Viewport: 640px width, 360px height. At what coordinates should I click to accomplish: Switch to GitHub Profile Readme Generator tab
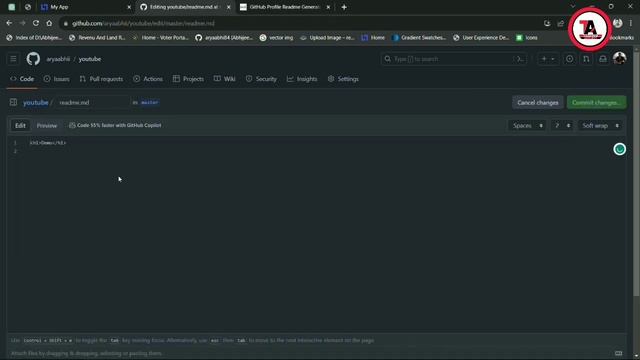point(285,7)
